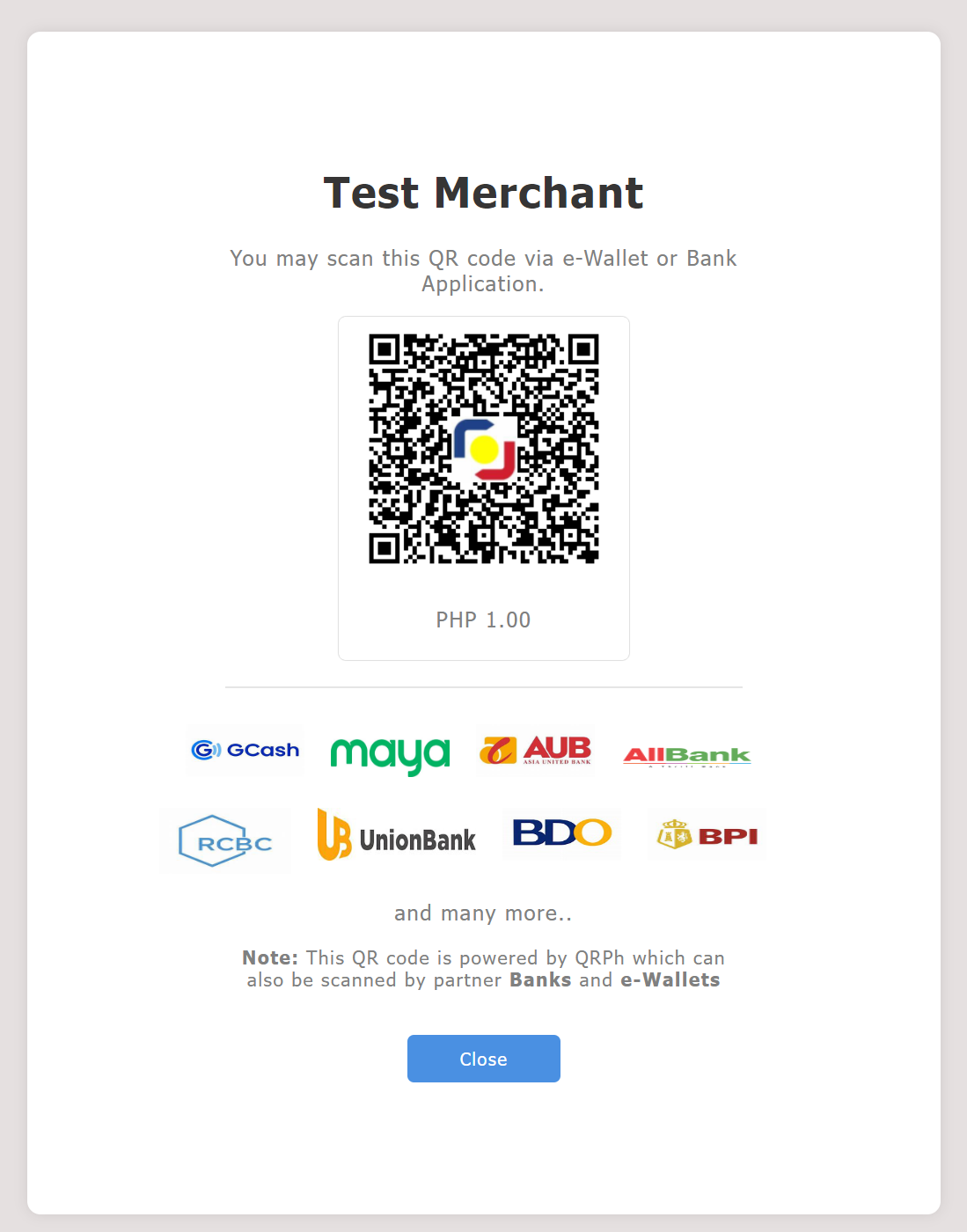Close the QR payment dialog
This screenshot has height=1232, width=967.
tap(484, 1059)
